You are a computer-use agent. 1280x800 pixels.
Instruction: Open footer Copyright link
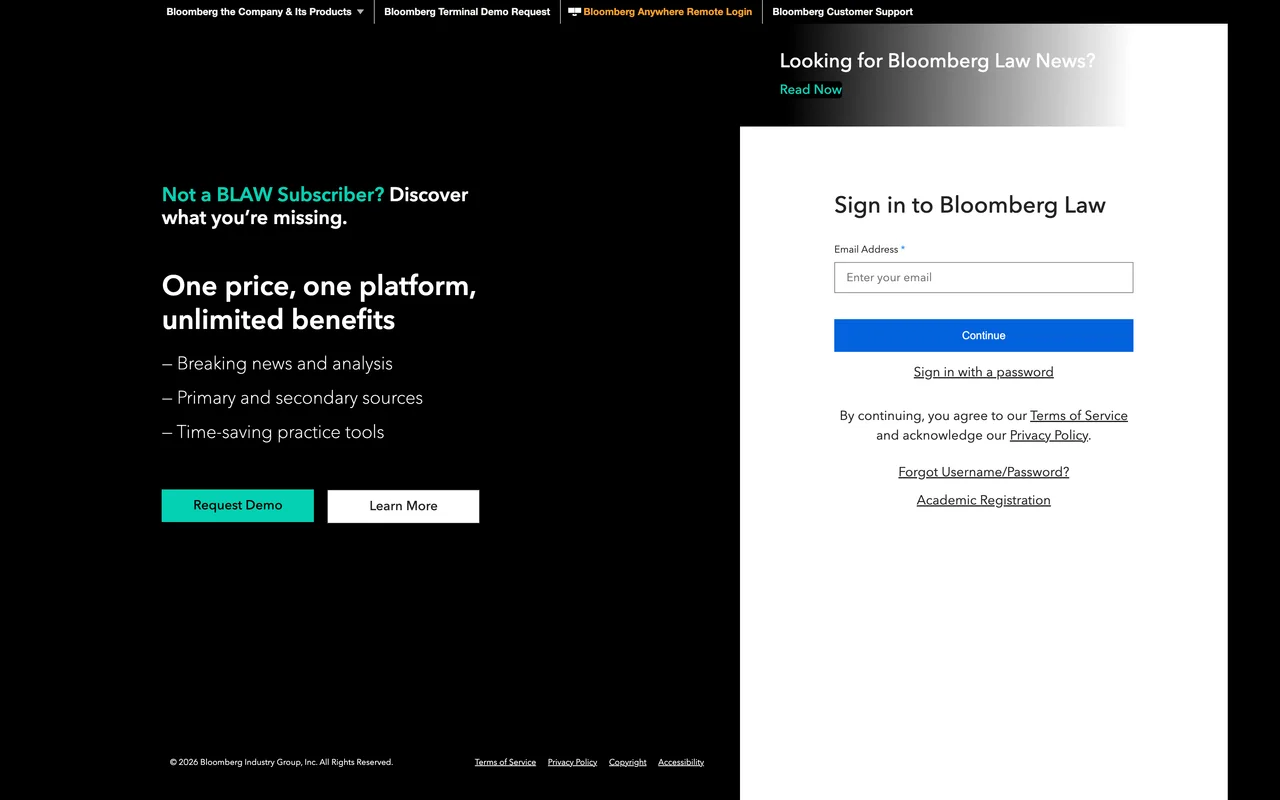pos(628,762)
